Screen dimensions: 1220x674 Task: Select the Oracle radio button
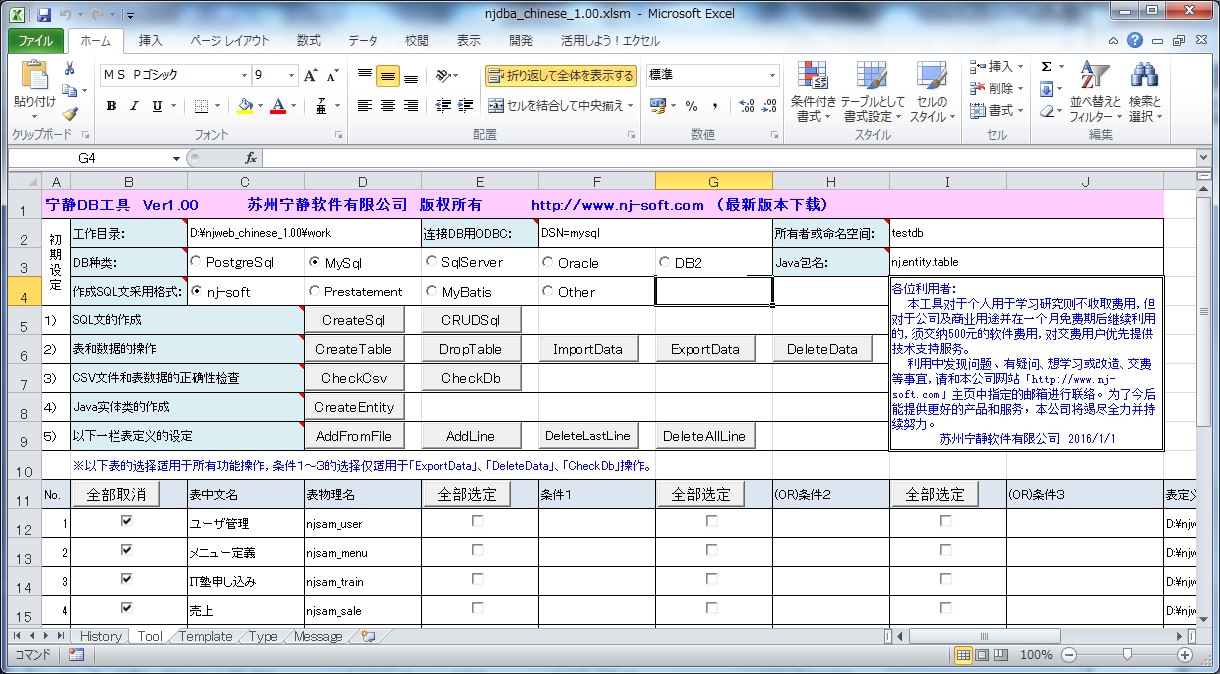click(x=548, y=263)
